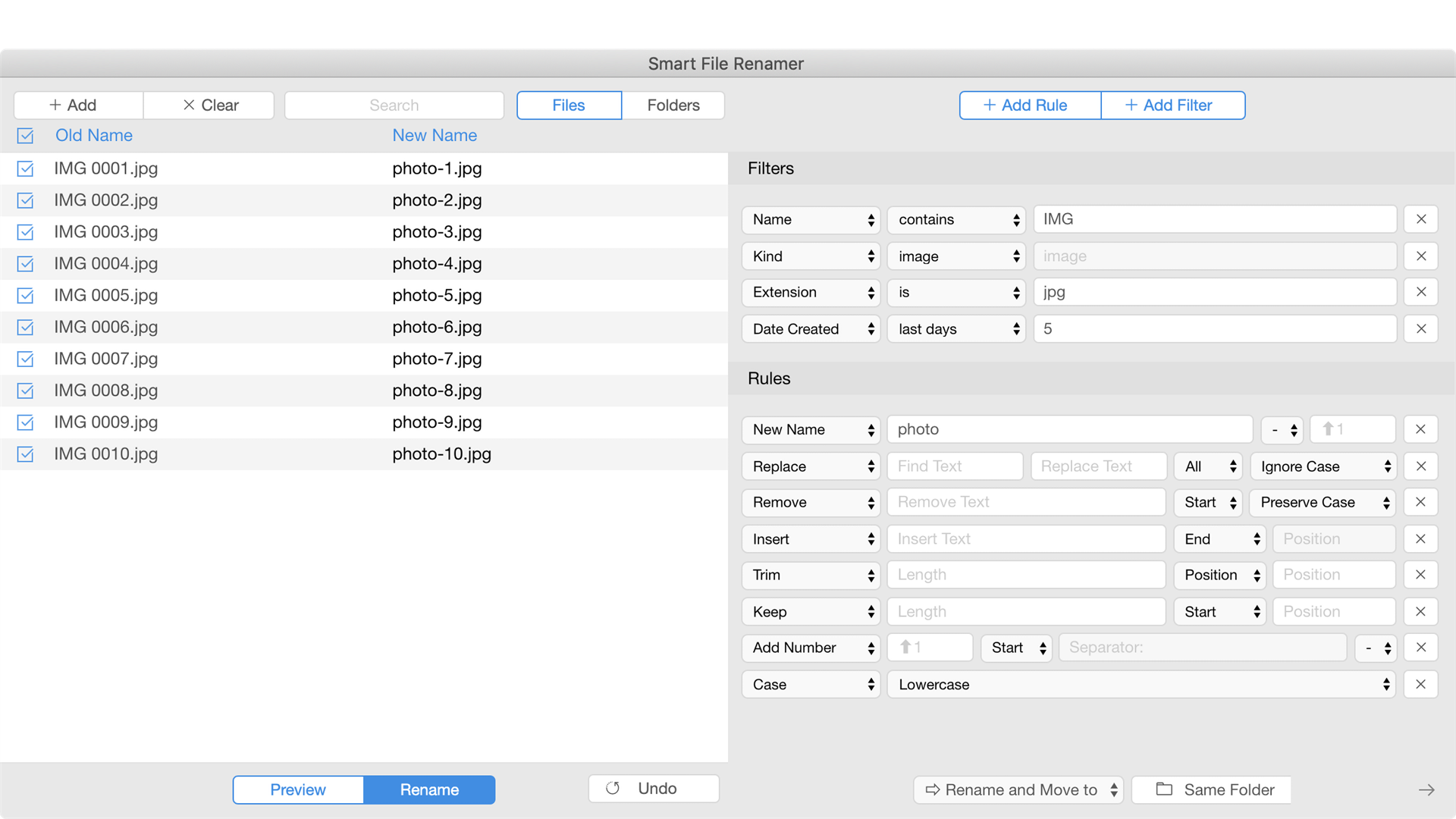Uncheck the IMG 0010.jpg checkbox

click(25, 454)
